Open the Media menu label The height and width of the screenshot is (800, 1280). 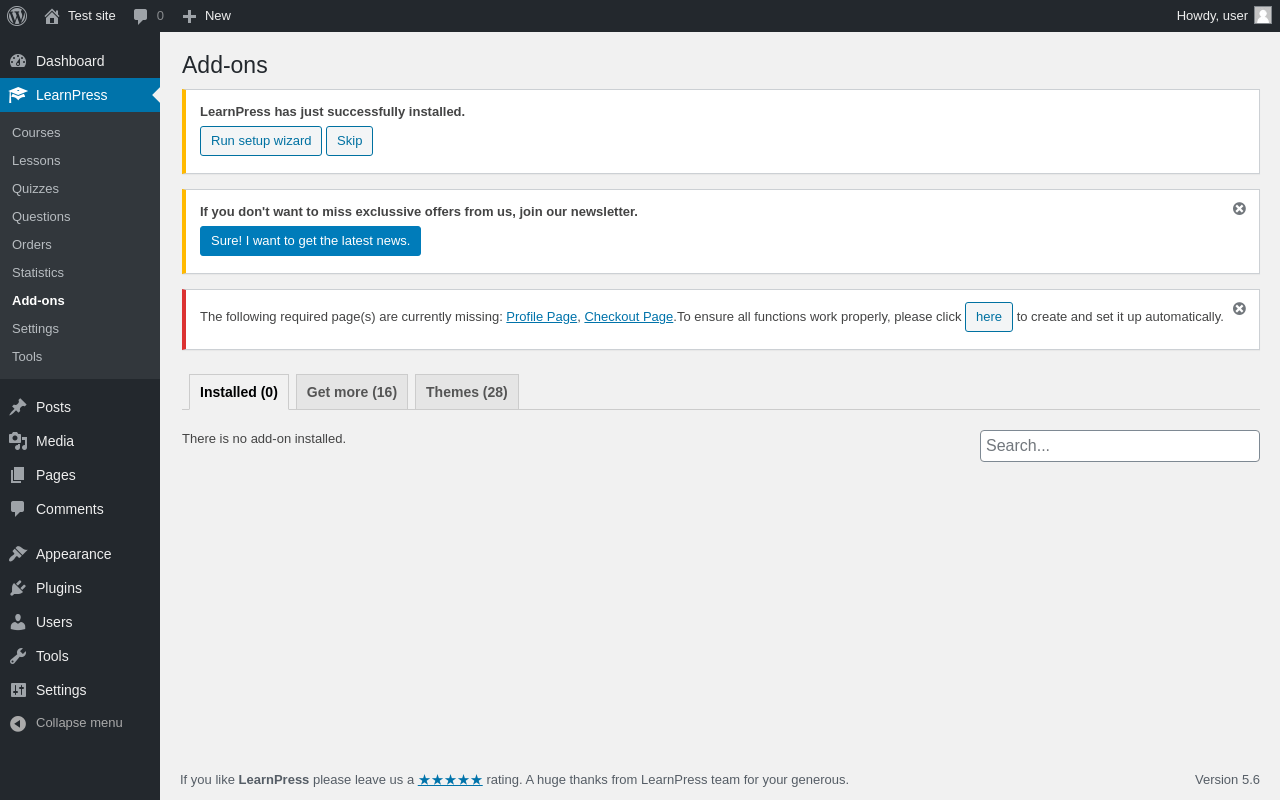click(55, 441)
